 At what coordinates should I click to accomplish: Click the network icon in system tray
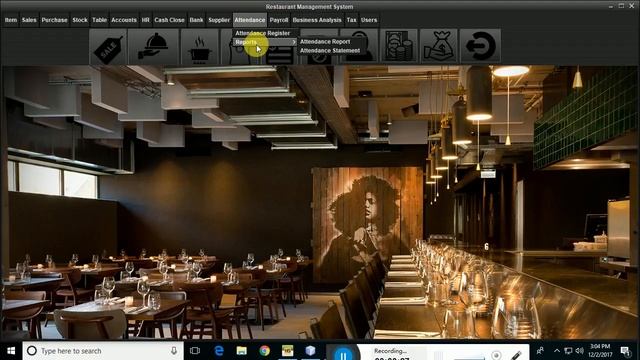568,351
